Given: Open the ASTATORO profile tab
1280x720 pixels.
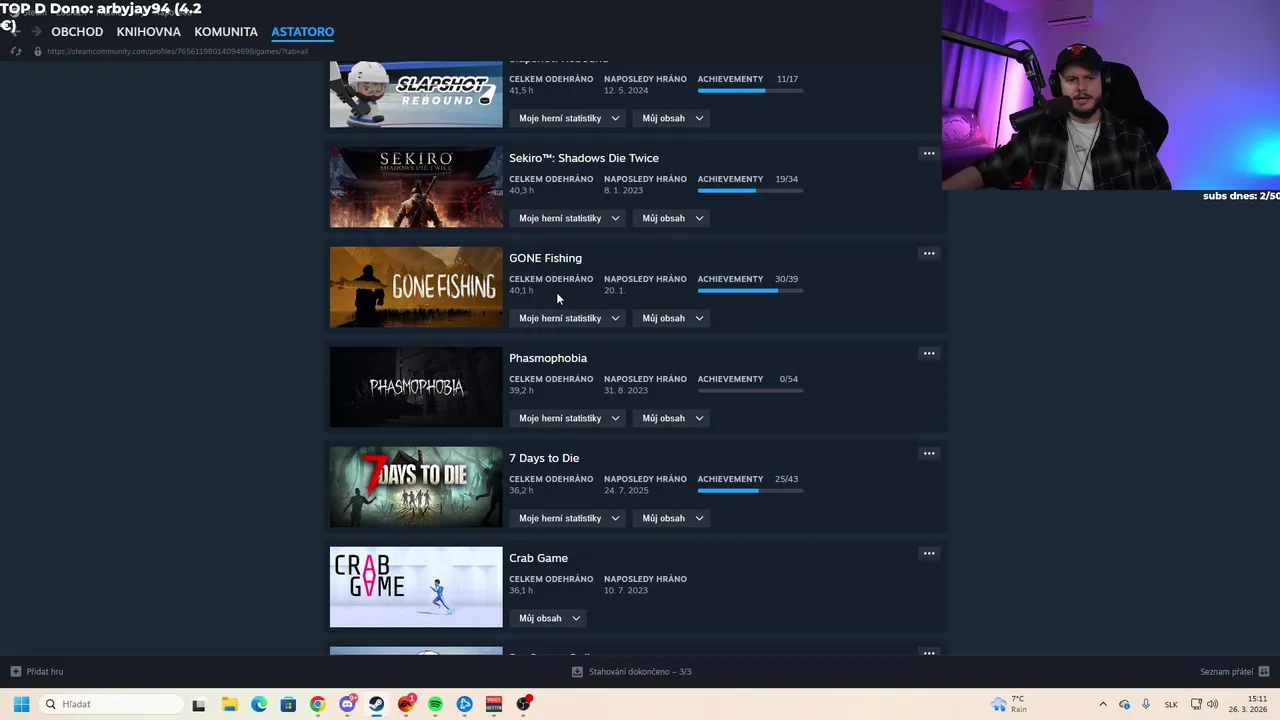Looking at the screenshot, I should pyautogui.click(x=302, y=32).
